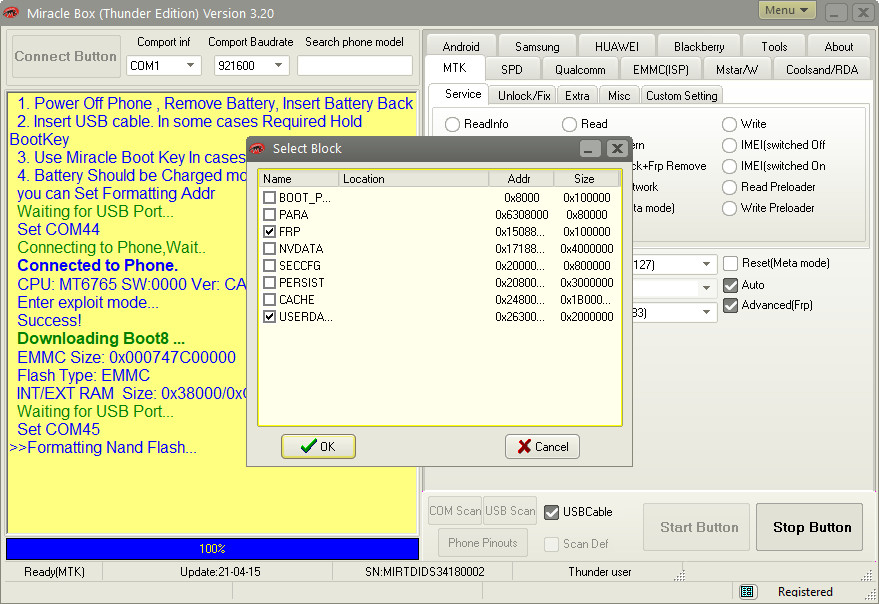The height and width of the screenshot is (604, 879).
Task: Click the Select Block dialog logo icon
Action: coord(257,149)
